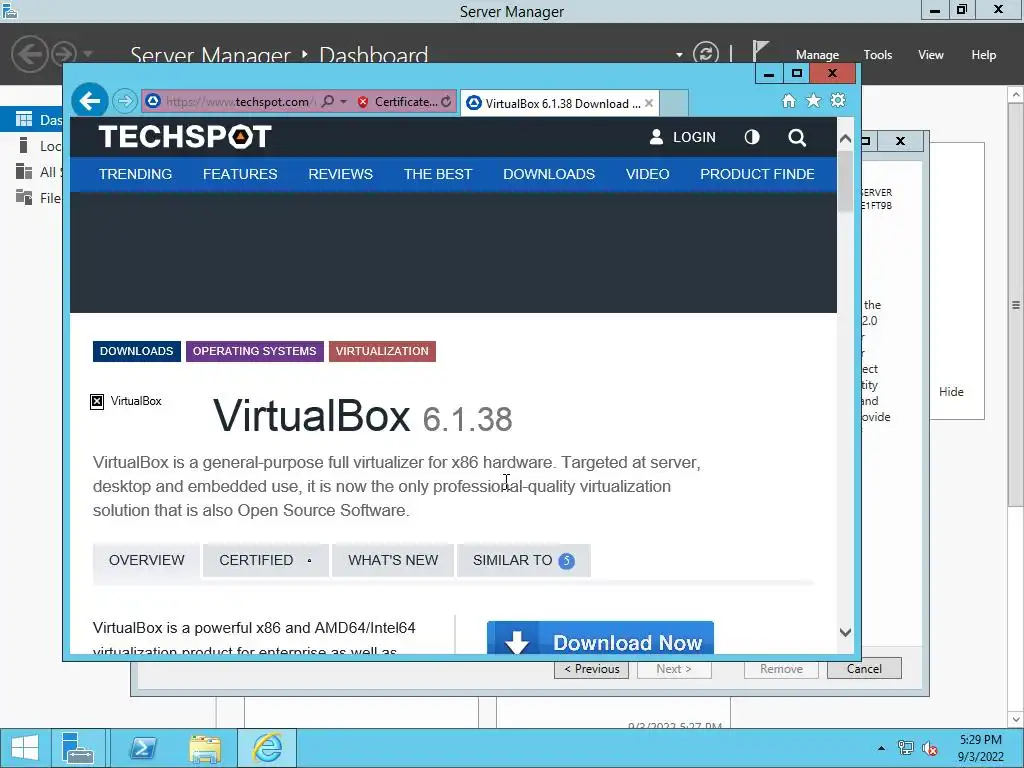
Task: Open THE BEST menu item
Action: click(438, 174)
